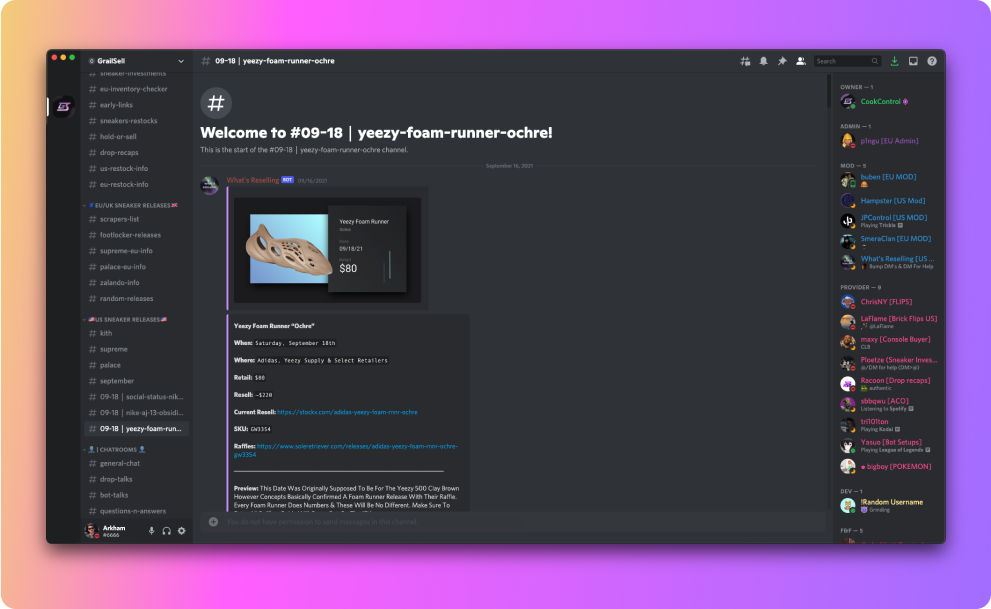Mute your microphone
The image size is (991, 609).
151,531
